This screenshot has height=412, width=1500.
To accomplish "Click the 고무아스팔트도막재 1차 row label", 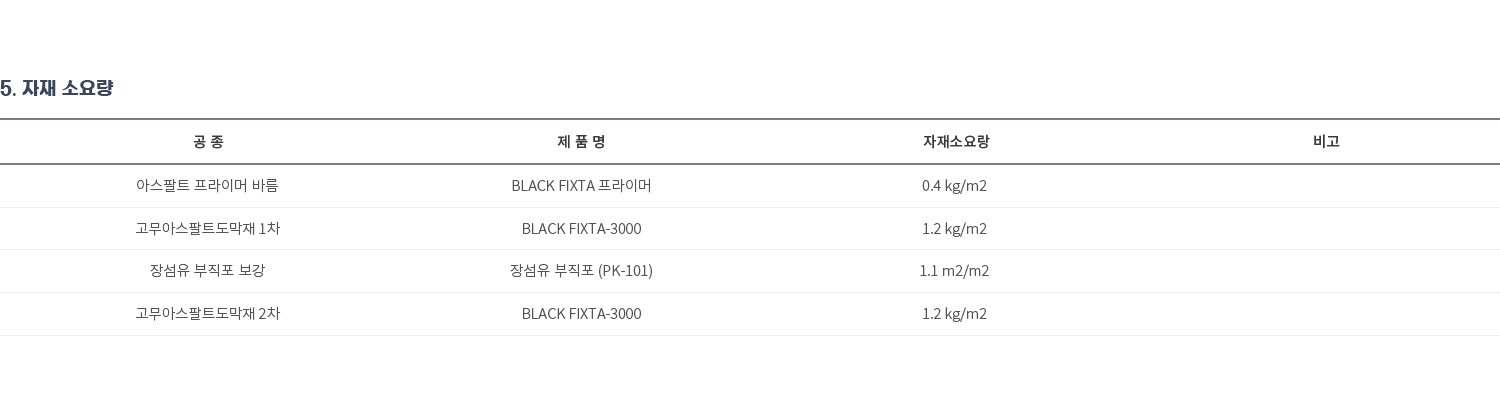I will (207, 229).
